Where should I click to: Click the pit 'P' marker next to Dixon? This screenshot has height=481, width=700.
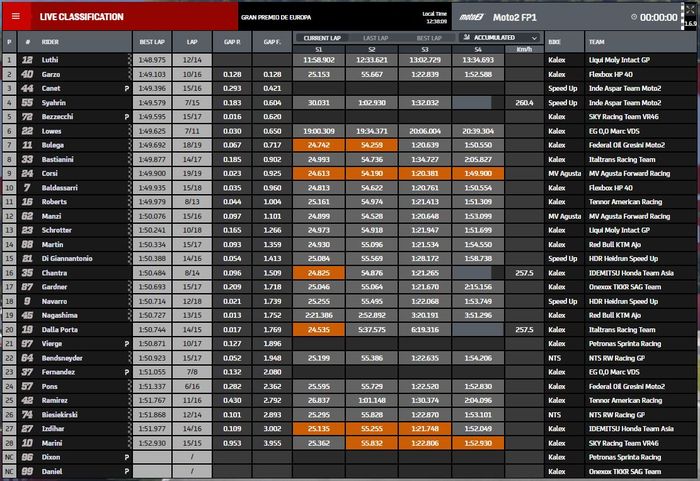(127, 456)
